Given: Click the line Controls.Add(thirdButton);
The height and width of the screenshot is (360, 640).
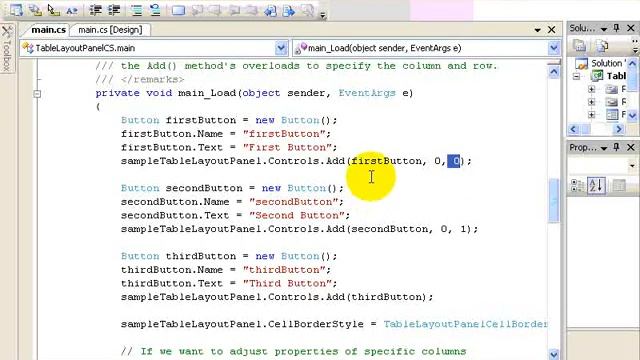Looking at the screenshot, I should pyautogui.click(x=277, y=297).
